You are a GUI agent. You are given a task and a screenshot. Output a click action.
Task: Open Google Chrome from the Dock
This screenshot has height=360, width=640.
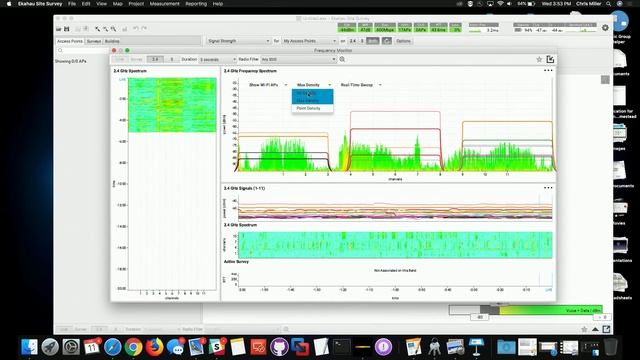pyautogui.click(x=133, y=347)
